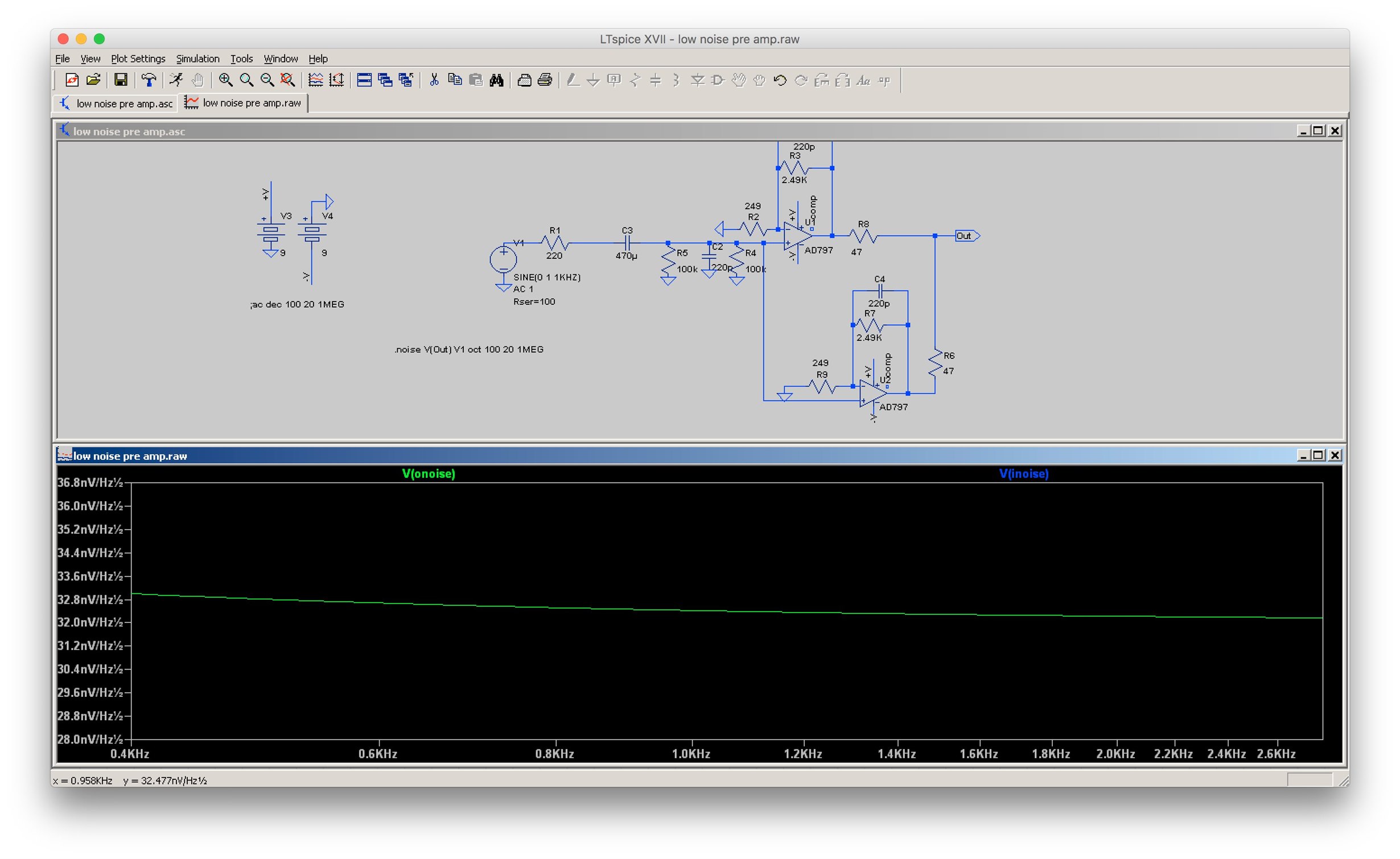
Task: Click the ;ac dec 100 20 1MEG comment
Action: [297, 304]
